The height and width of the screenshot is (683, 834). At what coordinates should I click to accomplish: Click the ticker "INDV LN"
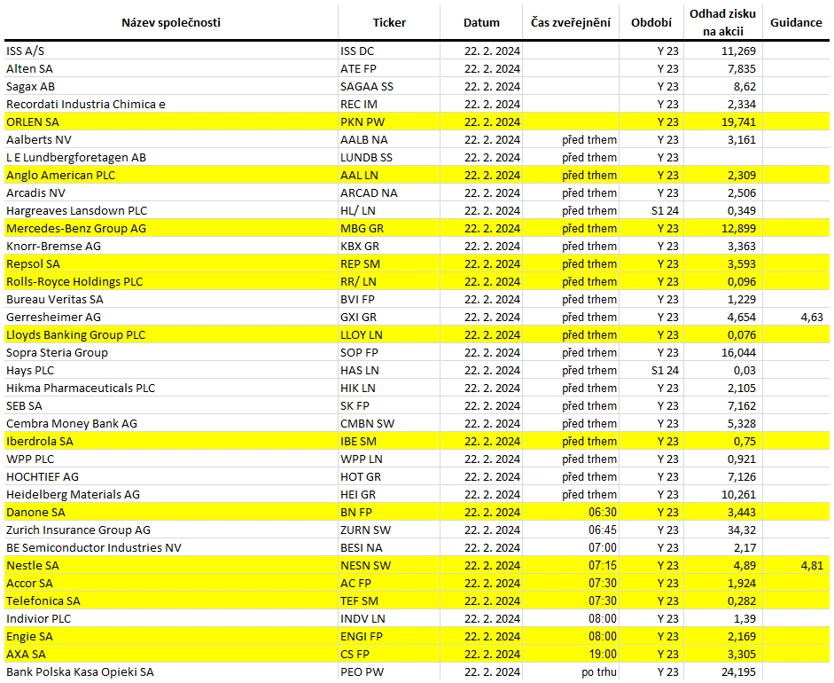[363, 619]
